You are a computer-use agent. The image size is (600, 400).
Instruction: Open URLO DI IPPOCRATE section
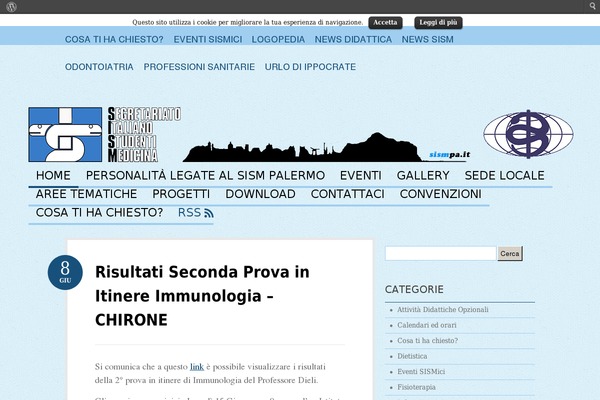coord(310,67)
